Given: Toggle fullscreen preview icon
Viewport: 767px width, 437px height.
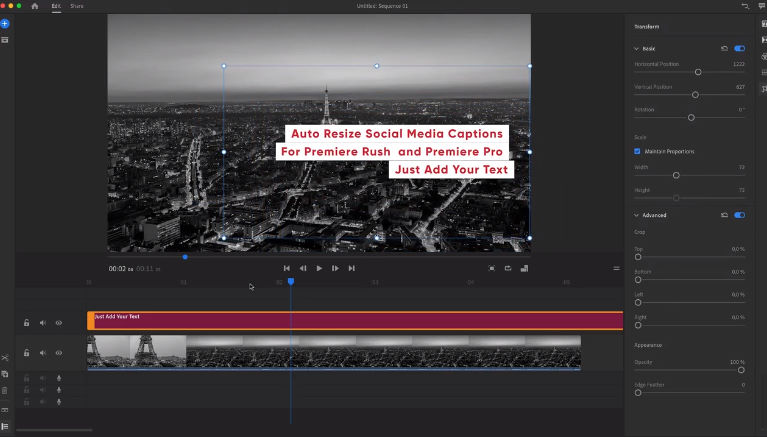Looking at the screenshot, I should [491, 268].
